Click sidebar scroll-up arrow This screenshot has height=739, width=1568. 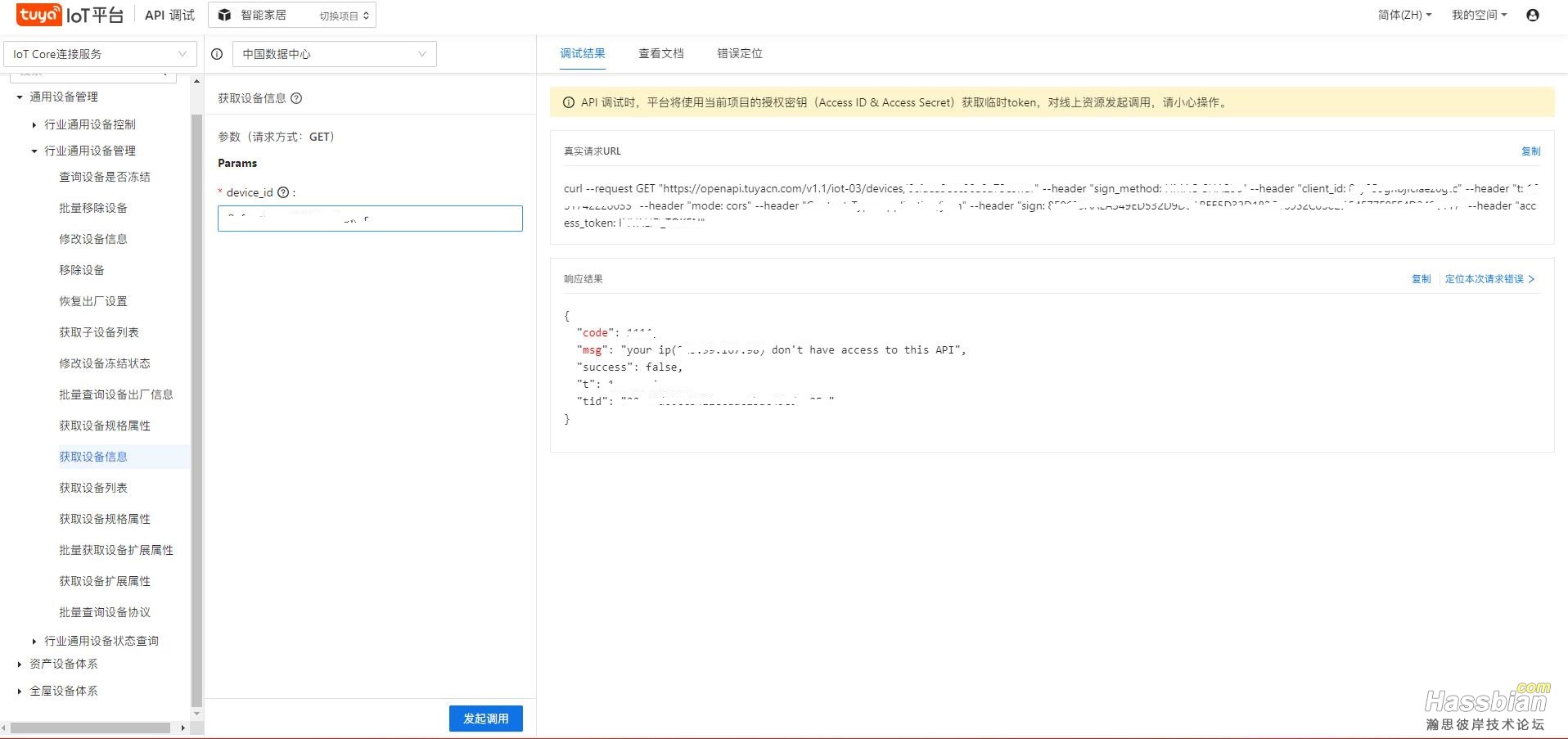(196, 81)
